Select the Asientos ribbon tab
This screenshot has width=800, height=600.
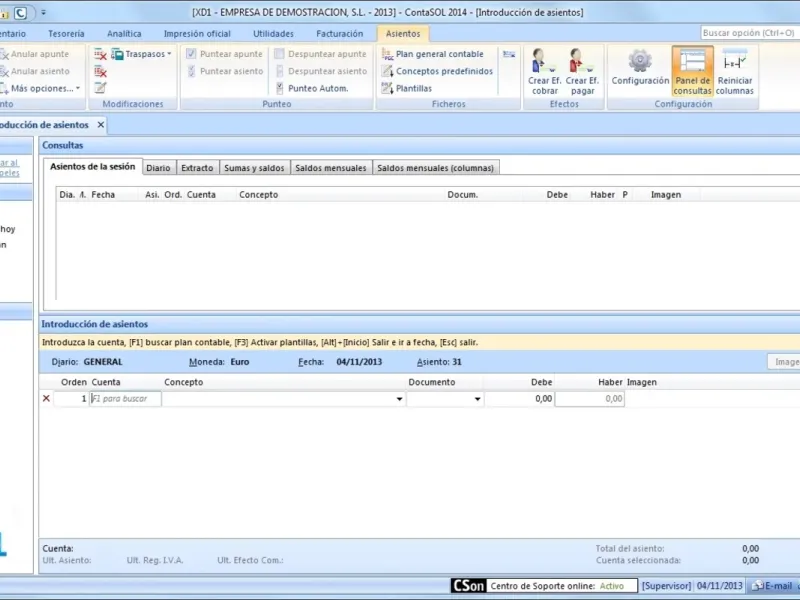403,34
